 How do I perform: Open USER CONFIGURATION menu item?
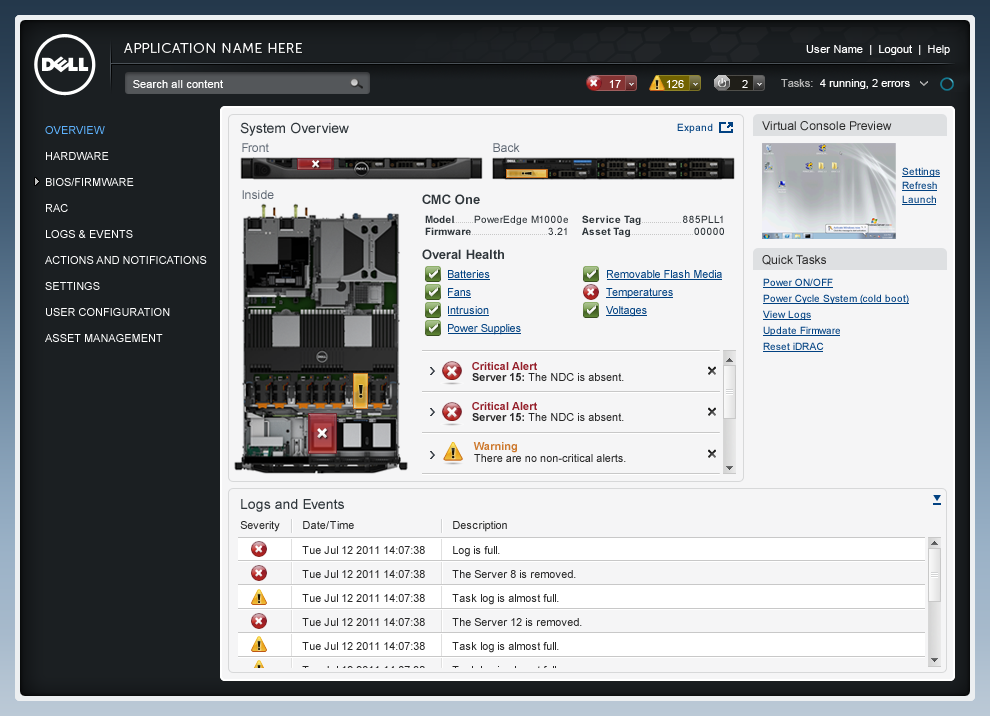point(107,312)
